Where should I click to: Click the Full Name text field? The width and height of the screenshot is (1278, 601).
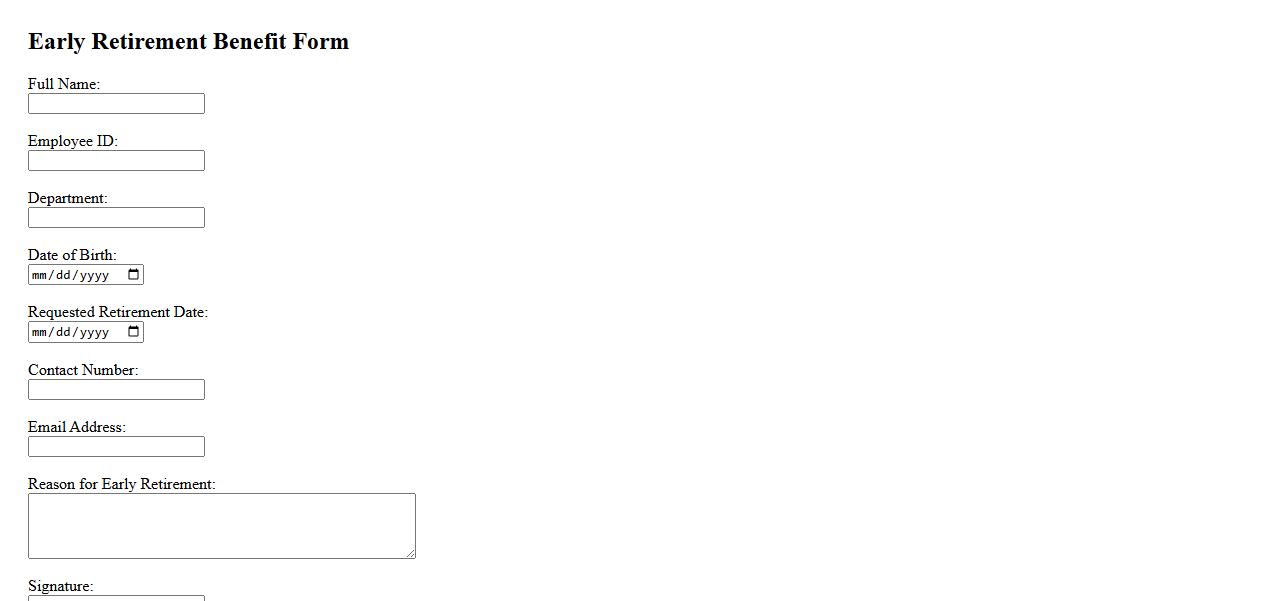click(x=116, y=104)
